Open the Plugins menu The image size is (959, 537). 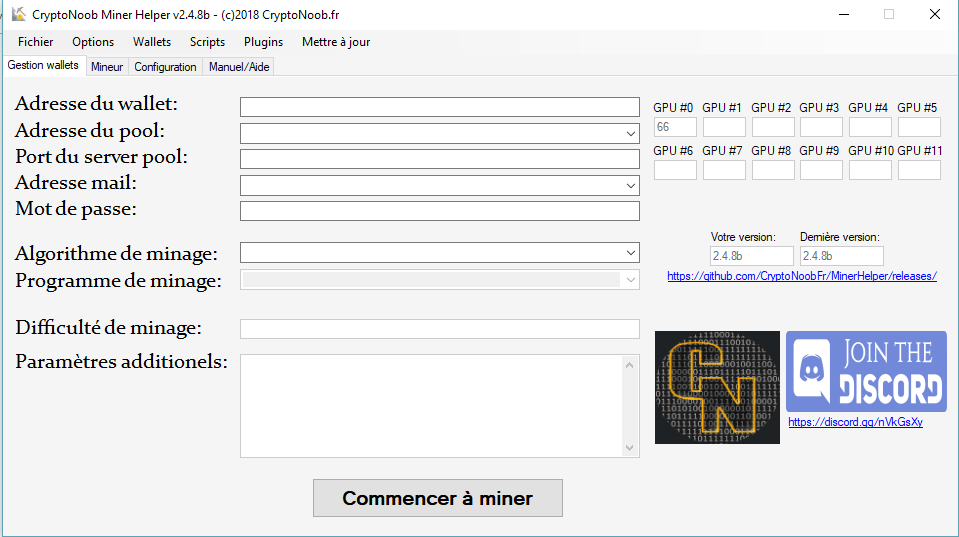264,42
